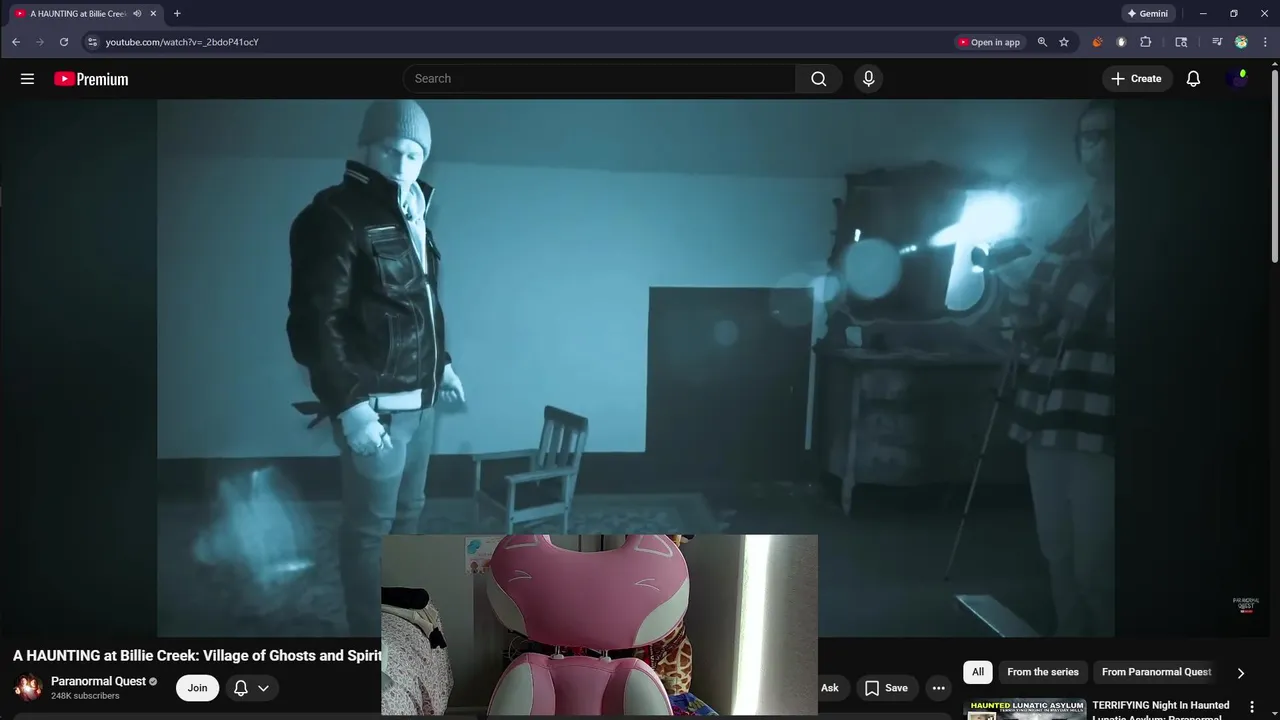This screenshot has width=1280, height=720.
Task: Open Lunatic Asylum recommended video thumbnail
Action: click(x=1024, y=709)
